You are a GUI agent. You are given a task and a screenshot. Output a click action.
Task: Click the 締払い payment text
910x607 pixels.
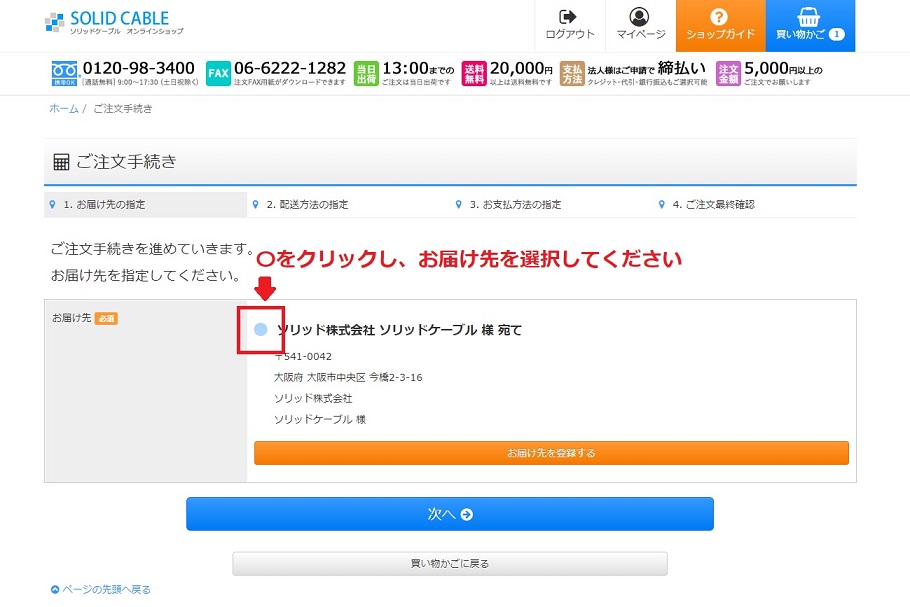click(682, 68)
